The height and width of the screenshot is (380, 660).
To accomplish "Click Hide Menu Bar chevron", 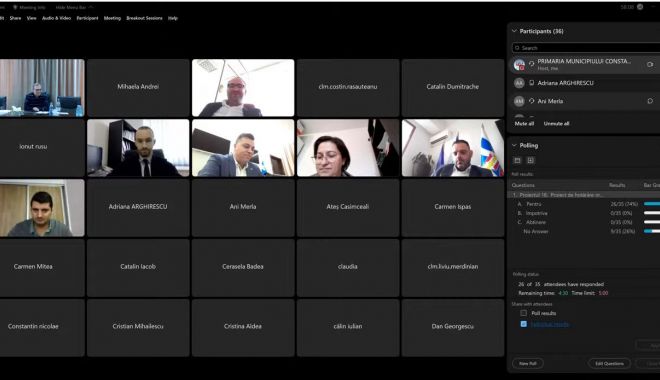I will tap(91, 7).
